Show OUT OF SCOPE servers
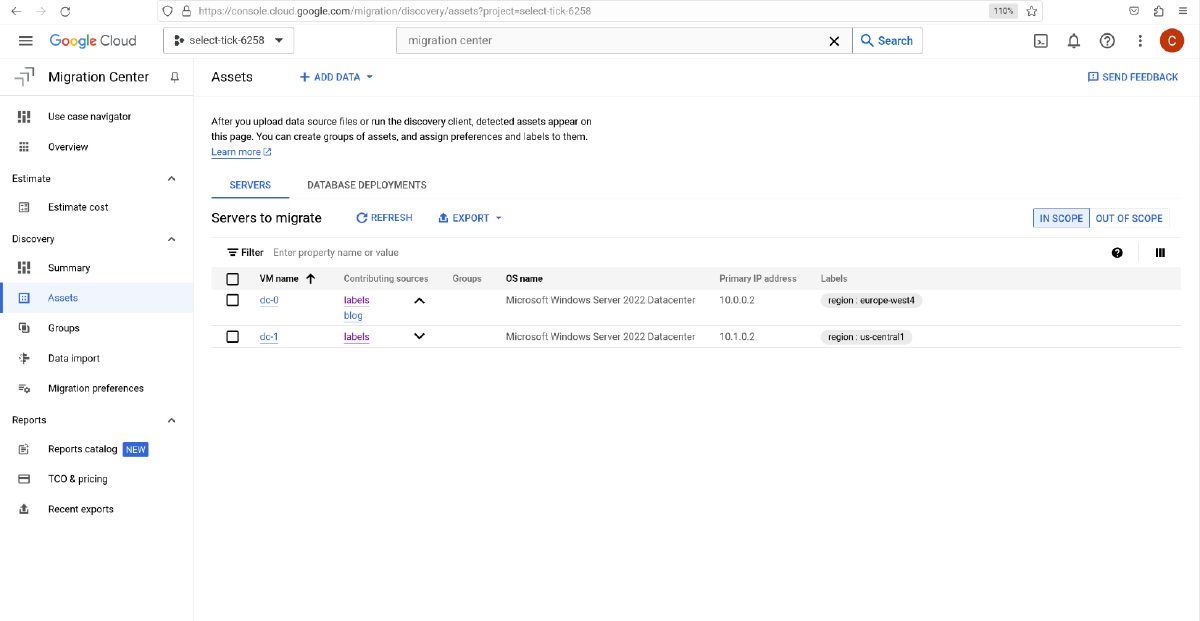 point(1128,217)
